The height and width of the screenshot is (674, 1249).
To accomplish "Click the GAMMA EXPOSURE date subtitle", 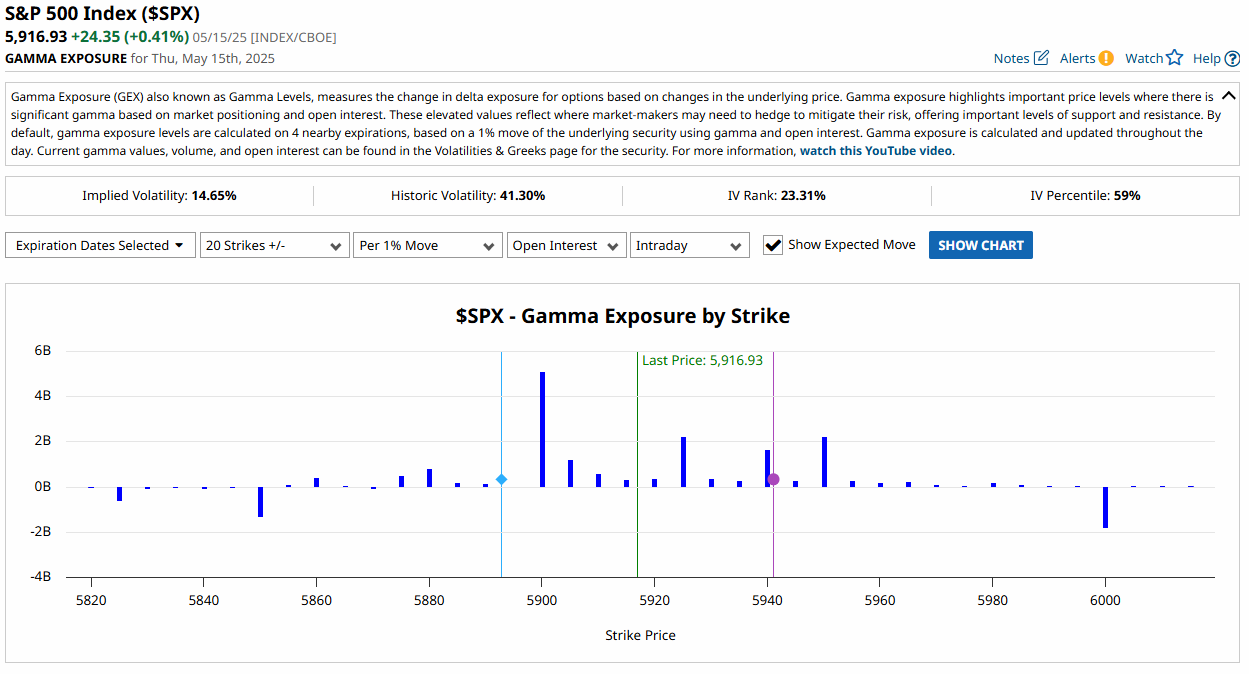I will (x=140, y=58).
